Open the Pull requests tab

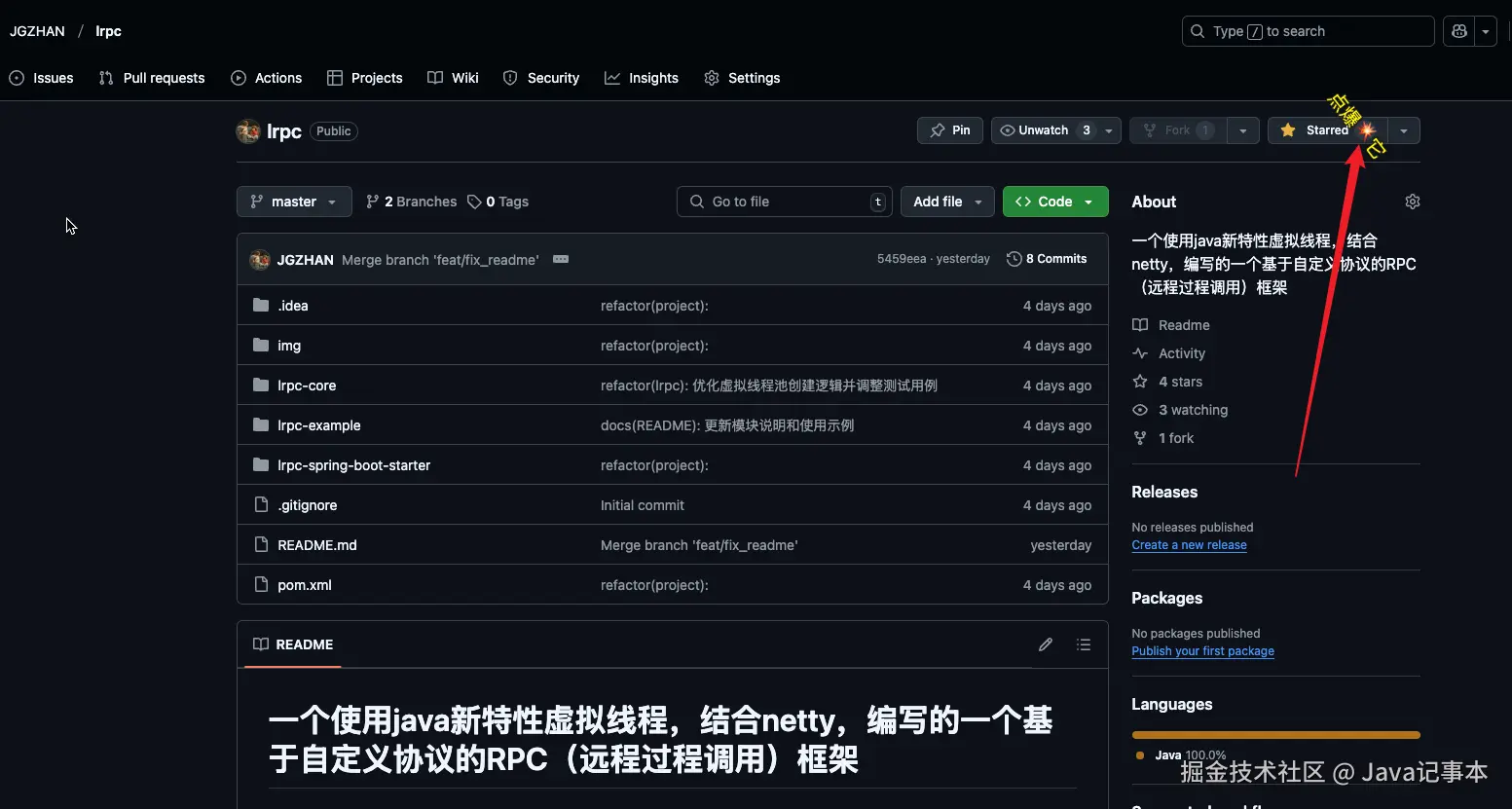pos(152,78)
